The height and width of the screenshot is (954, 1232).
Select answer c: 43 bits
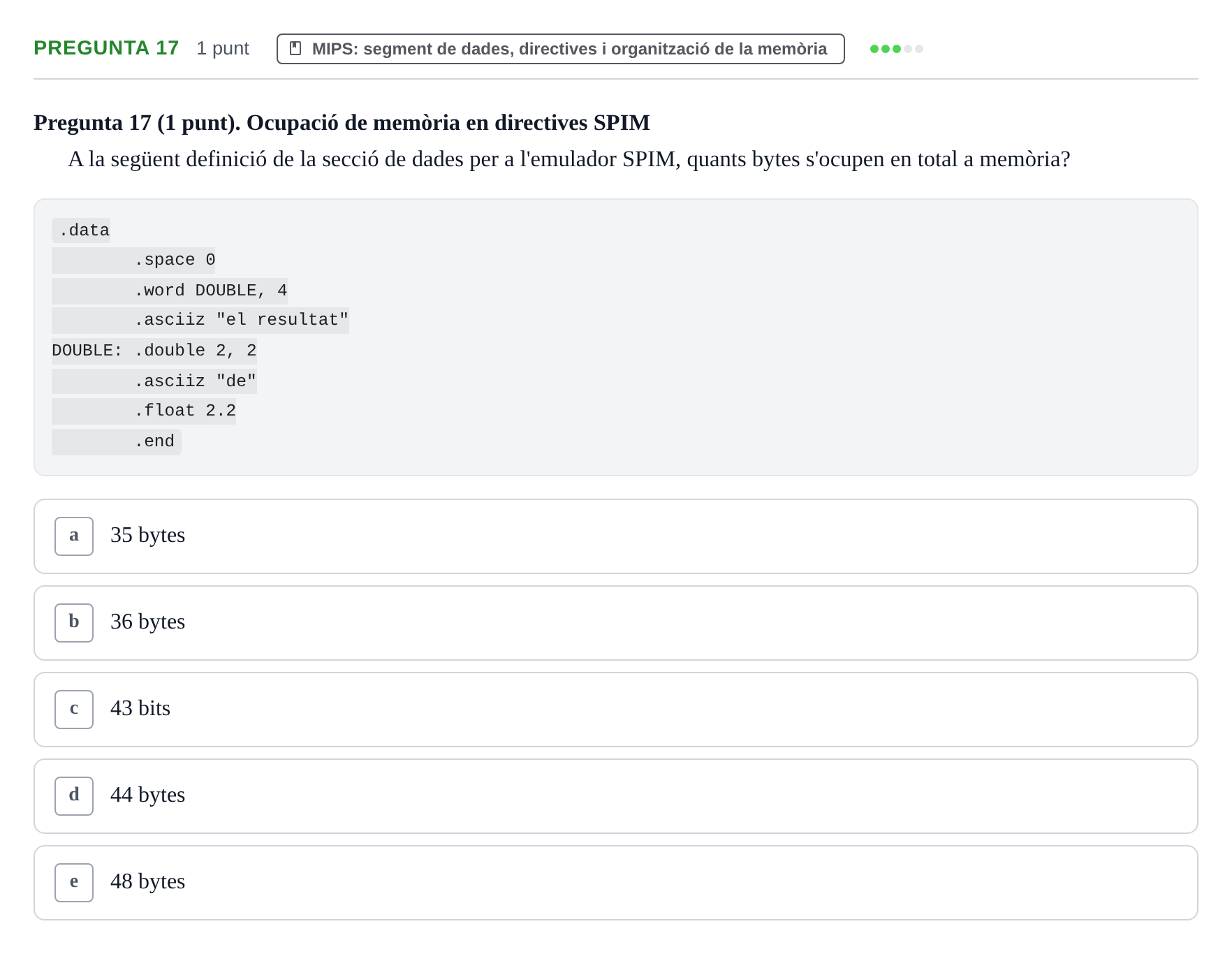pos(615,710)
